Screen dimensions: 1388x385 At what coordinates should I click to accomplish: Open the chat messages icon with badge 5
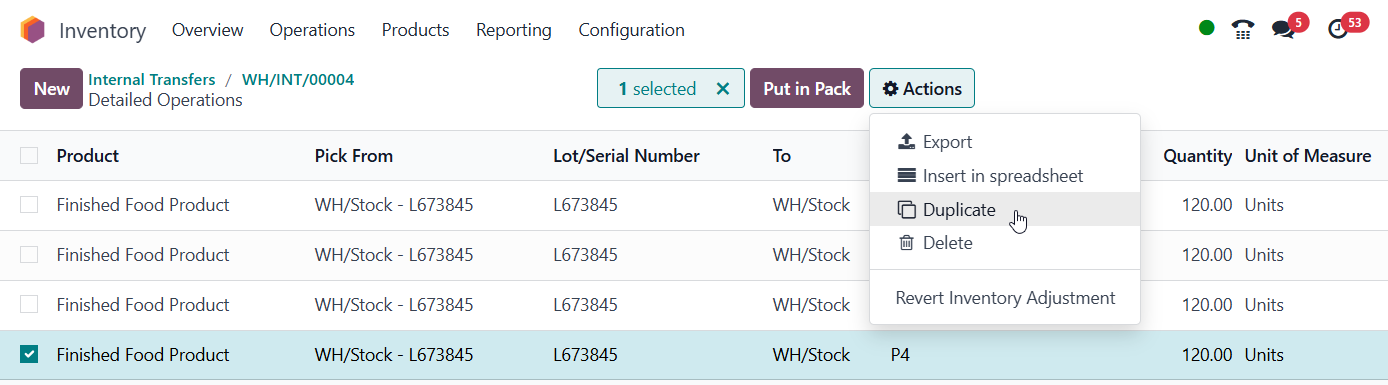(x=1283, y=29)
